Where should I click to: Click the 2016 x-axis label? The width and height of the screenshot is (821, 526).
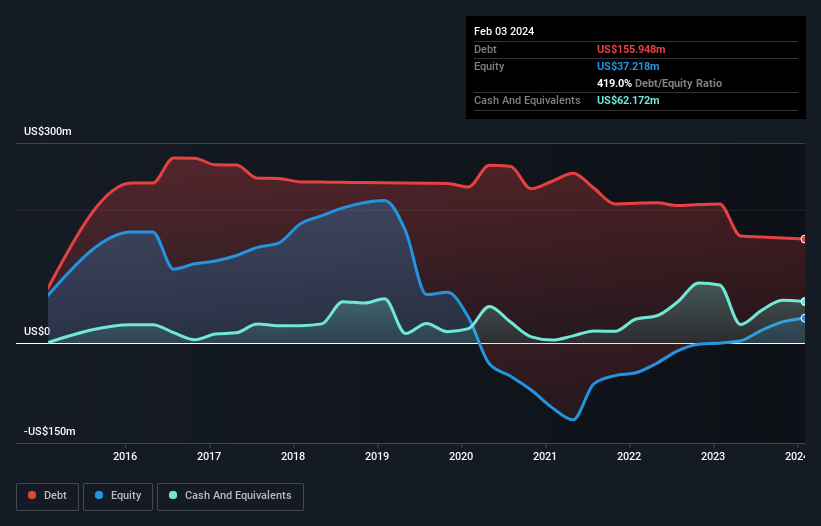(125, 456)
